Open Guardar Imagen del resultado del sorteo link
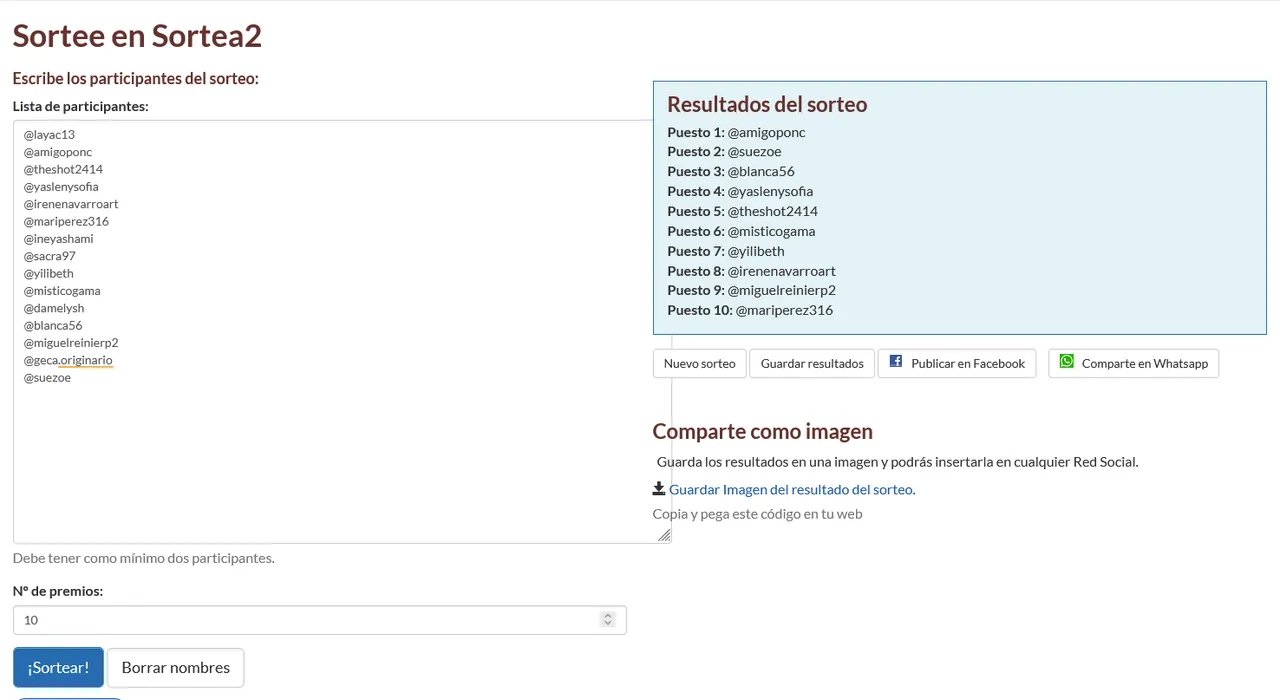Image resolution: width=1280 pixels, height=700 pixels. pyautogui.click(x=792, y=489)
